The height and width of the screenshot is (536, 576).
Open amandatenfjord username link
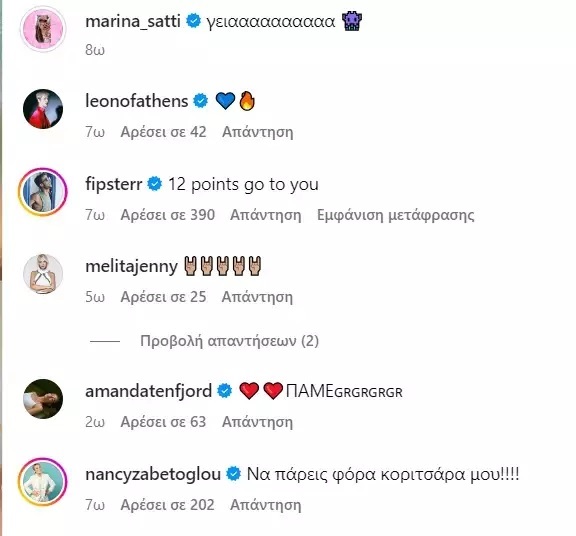tap(148, 391)
